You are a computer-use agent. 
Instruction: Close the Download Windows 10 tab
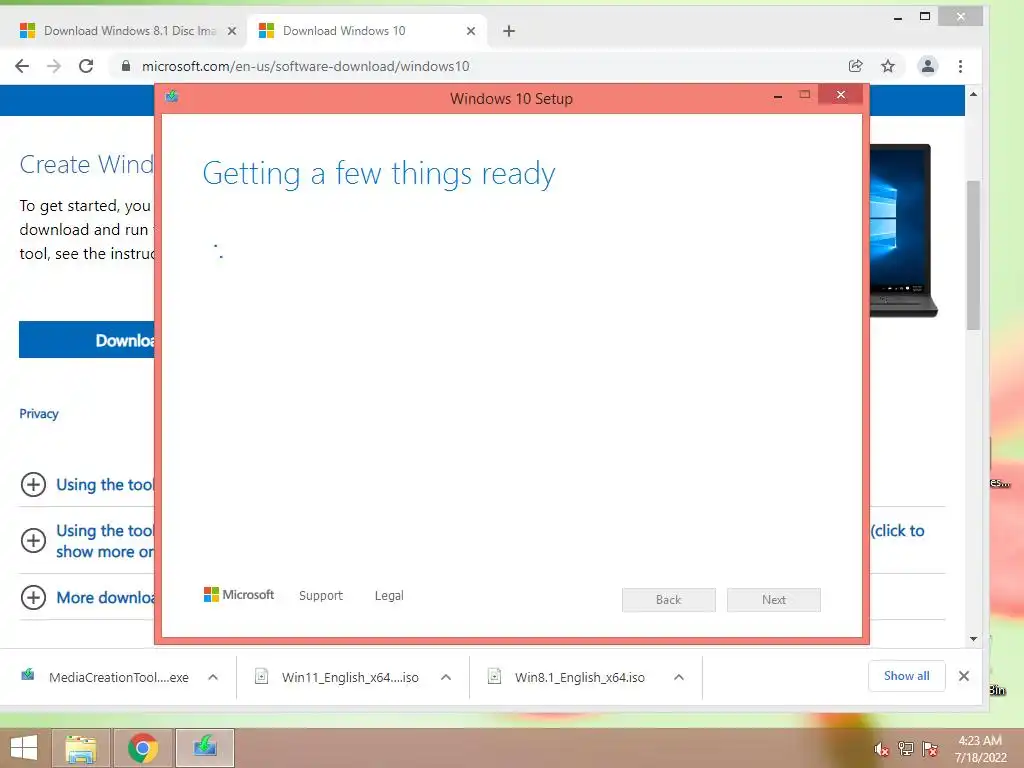471,31
